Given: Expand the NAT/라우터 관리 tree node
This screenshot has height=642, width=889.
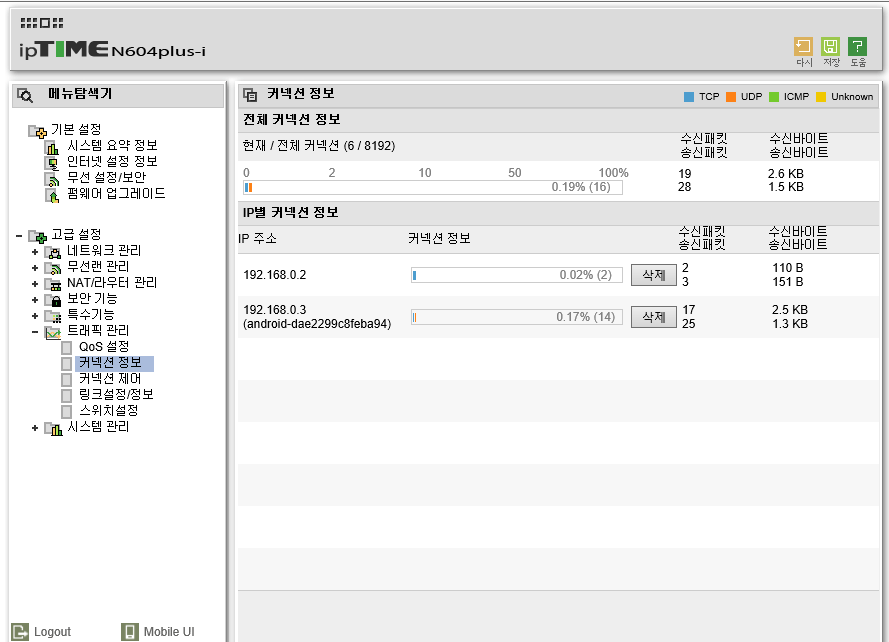Looking at the screenshot, I should click(x=35, y=283).
